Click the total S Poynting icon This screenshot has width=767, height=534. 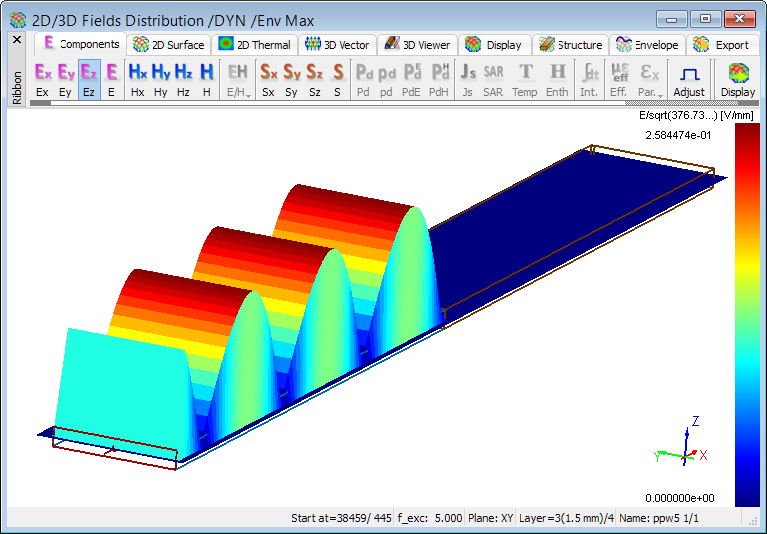coord(338,80)
